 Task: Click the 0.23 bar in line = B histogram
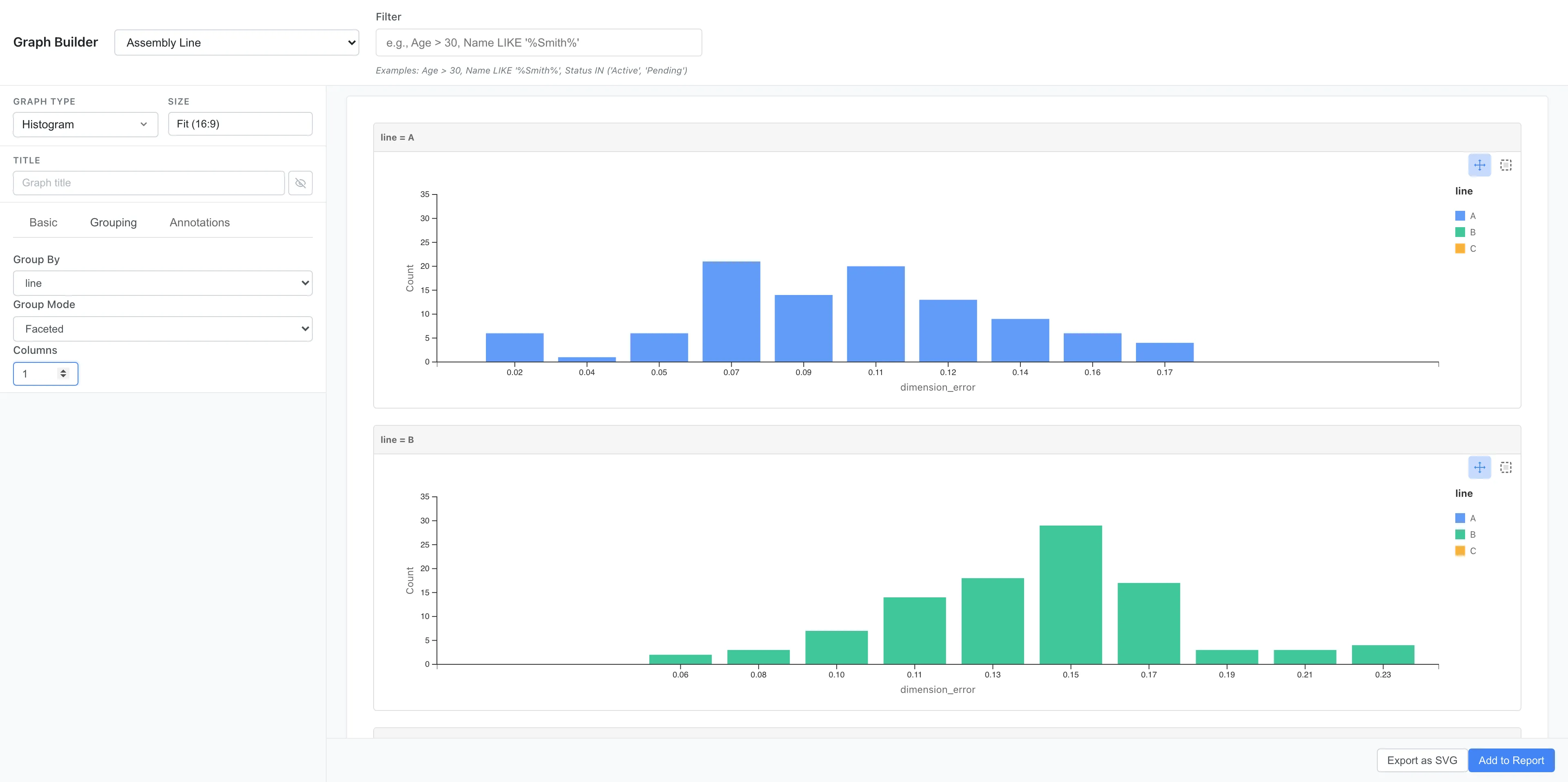[1383, 655]
